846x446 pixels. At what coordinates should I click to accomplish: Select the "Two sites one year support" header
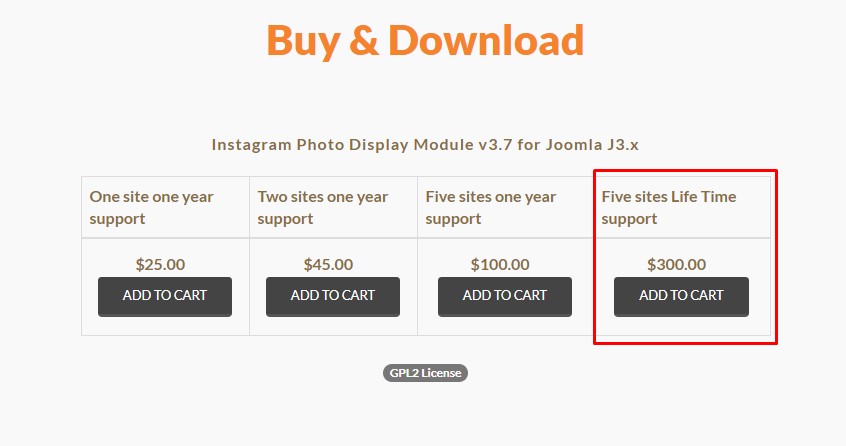click(323, 208)
